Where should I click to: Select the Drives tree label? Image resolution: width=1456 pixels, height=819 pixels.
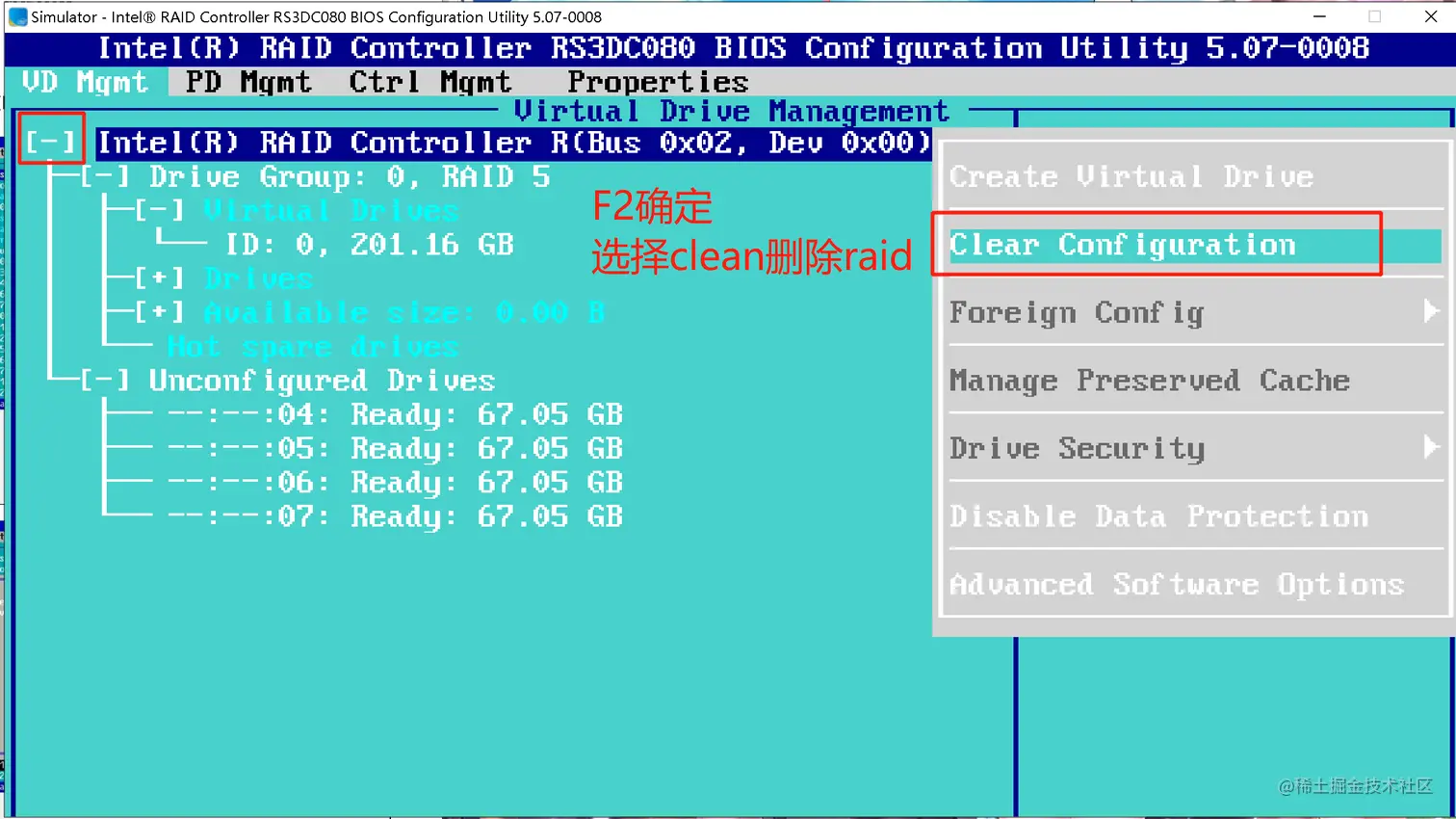click(x=259, y=278)
